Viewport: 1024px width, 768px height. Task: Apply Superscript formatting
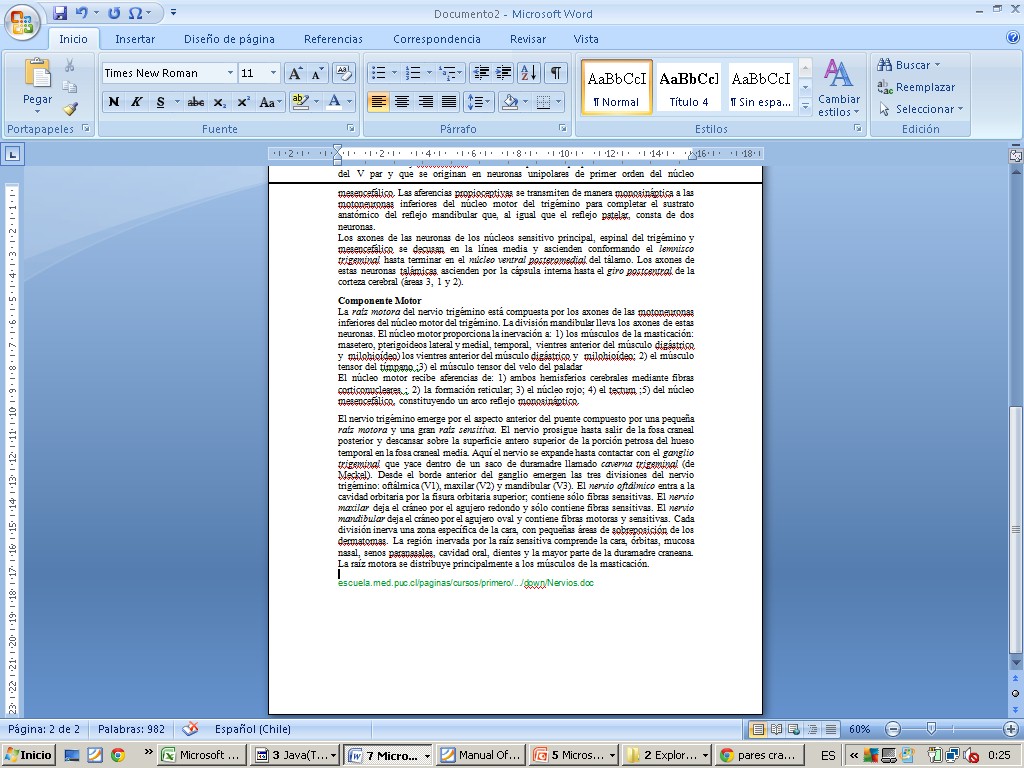point(243,102)
